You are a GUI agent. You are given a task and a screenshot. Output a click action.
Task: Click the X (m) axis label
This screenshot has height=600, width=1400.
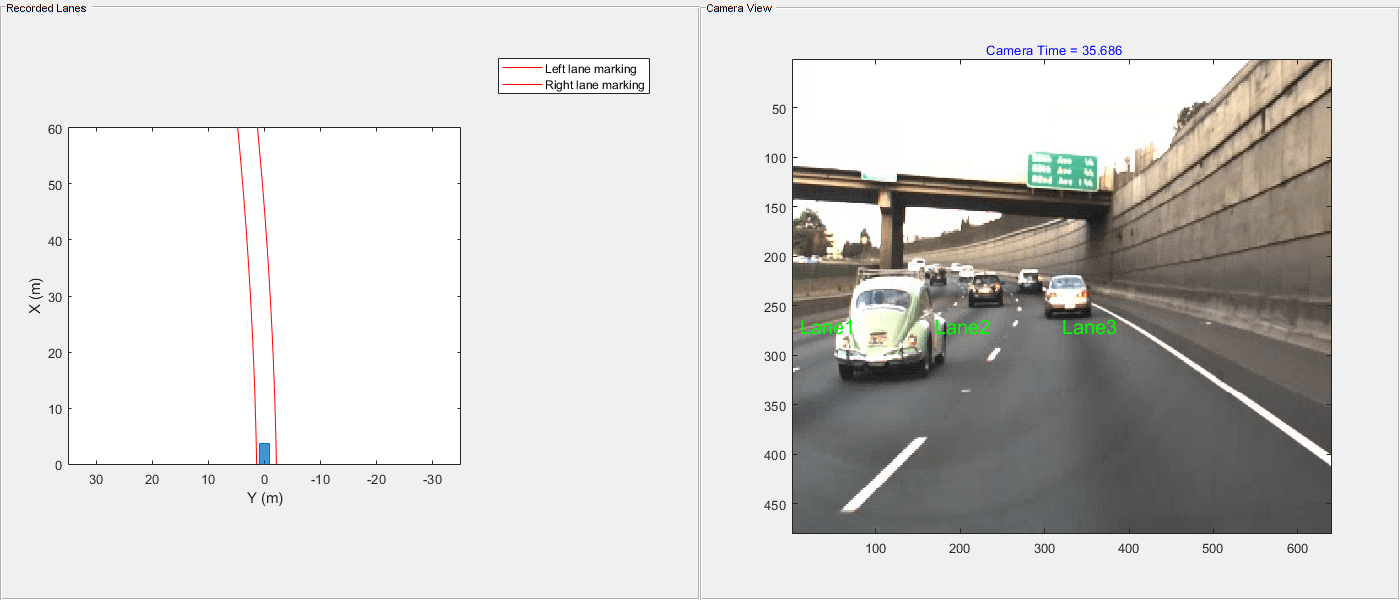pyautogui.click(x=35, y=296)
